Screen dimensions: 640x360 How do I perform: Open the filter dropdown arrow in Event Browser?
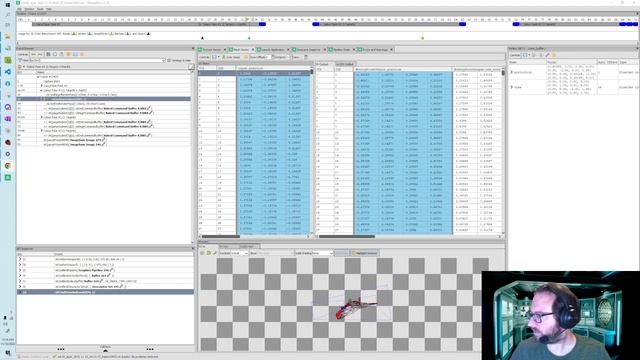click(164, 60)
